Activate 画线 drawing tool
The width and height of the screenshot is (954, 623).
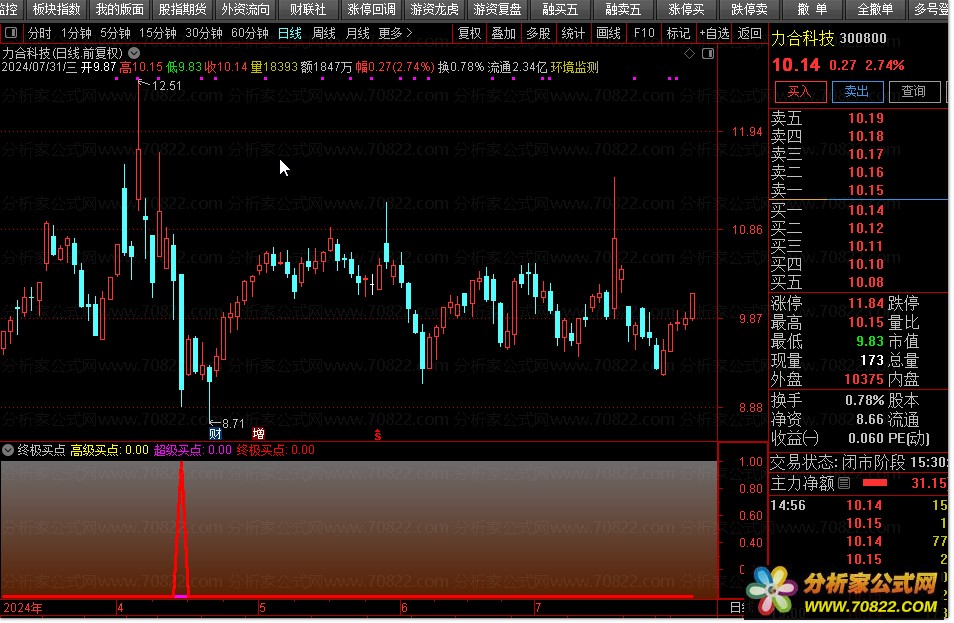[x=608, y=33]
